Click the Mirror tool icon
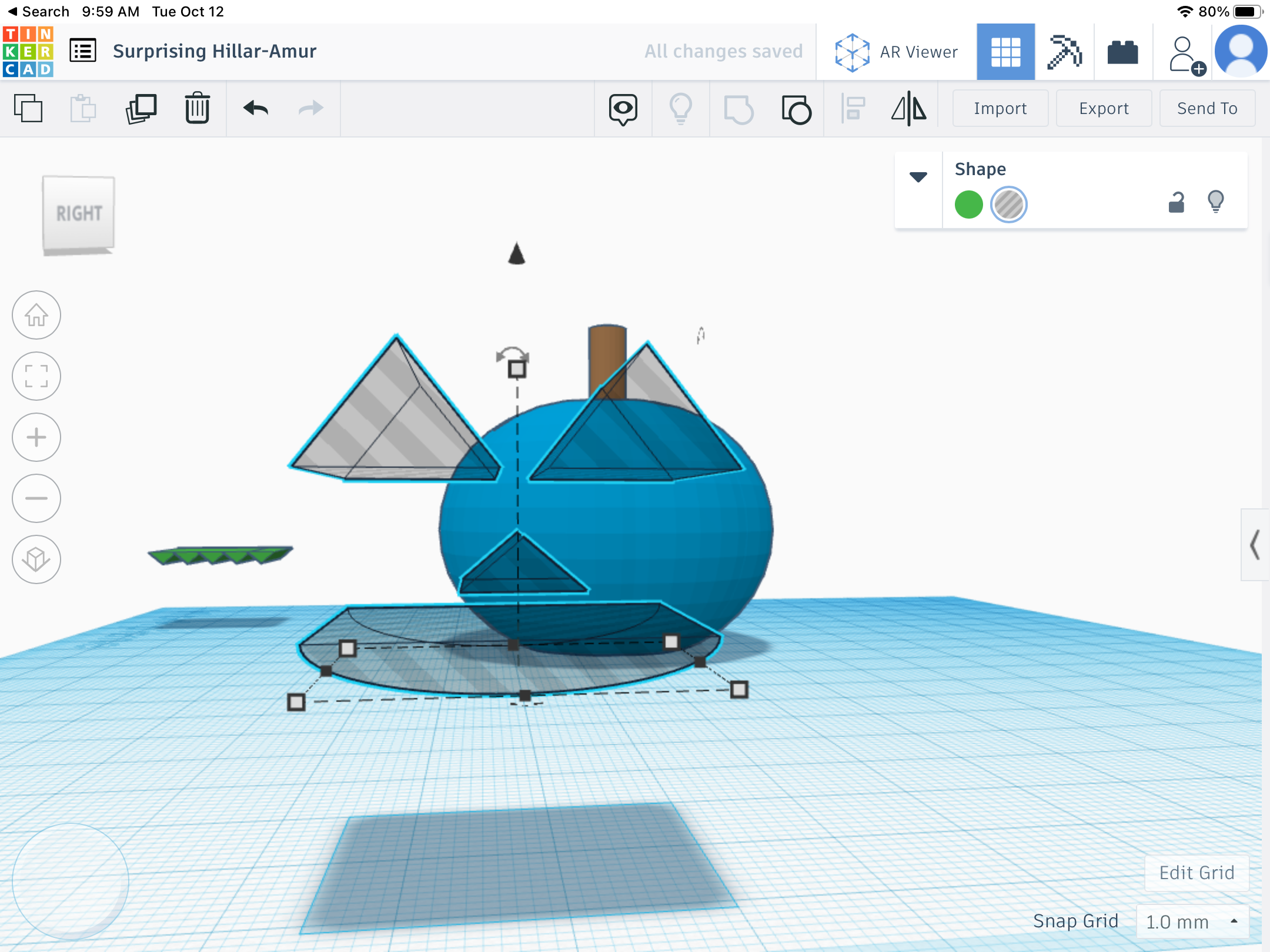The image size is (1270, 952). pyautogui.click(x=908, y=109)
